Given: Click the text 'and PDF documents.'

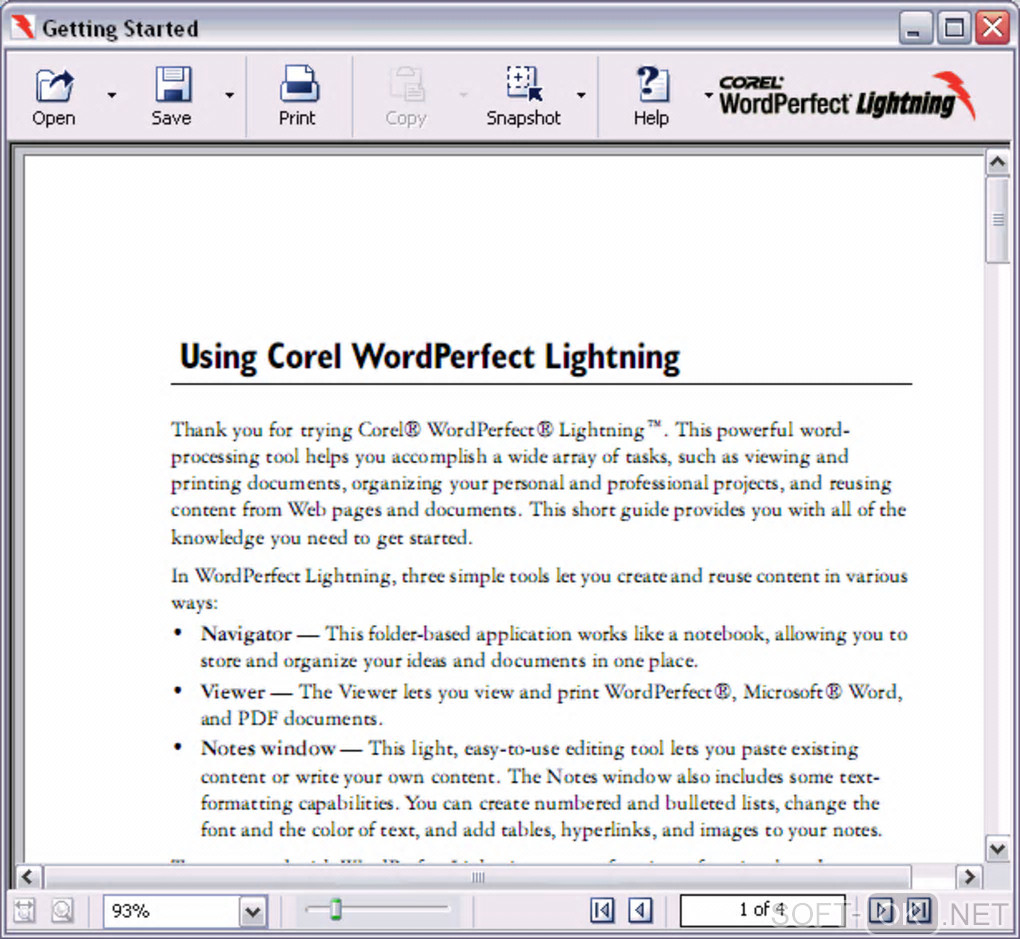Looking at the screenshot, I should click(291, 718).
